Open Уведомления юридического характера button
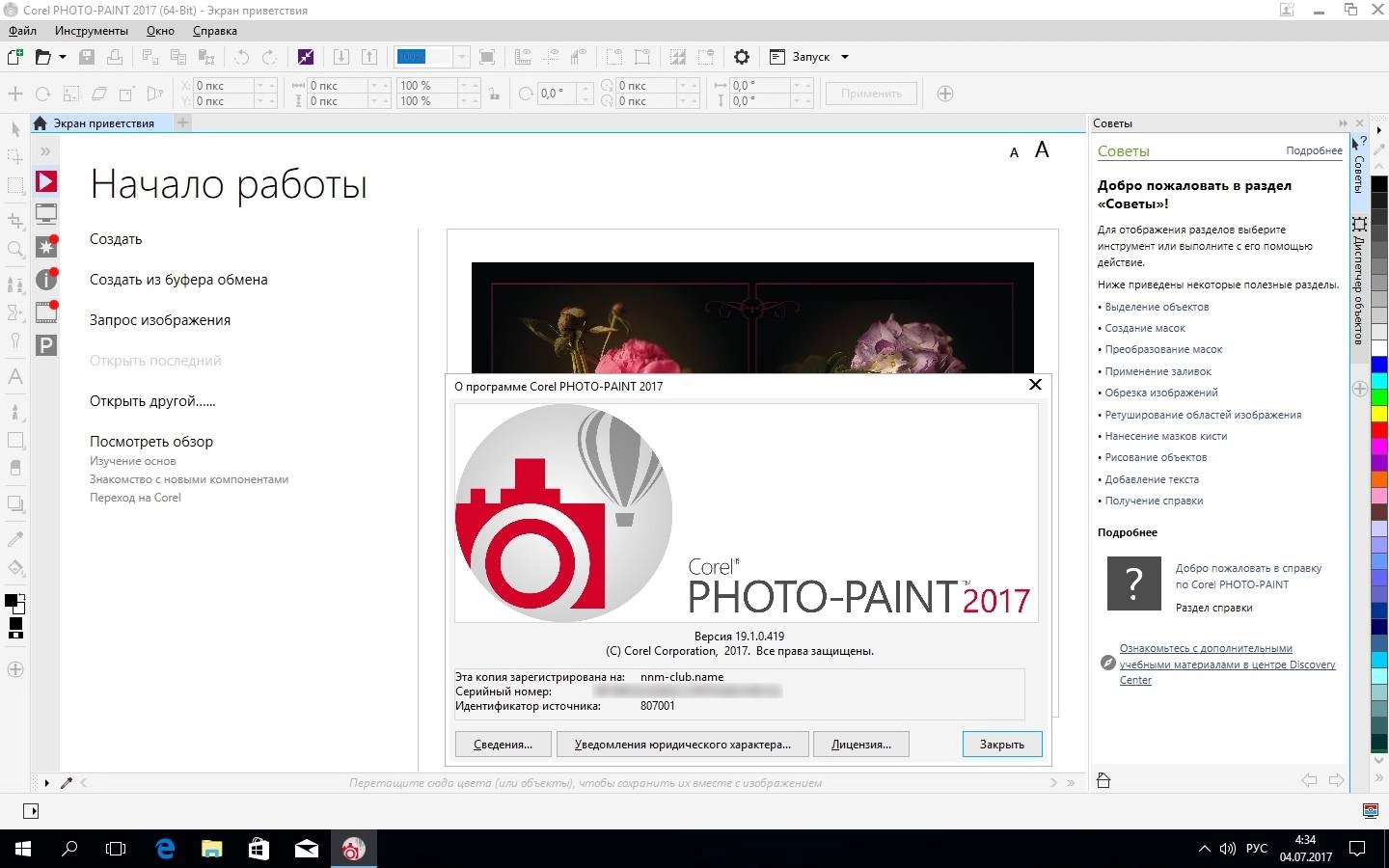This screenshot has width=1389, height=868. [x=682, y=744]
